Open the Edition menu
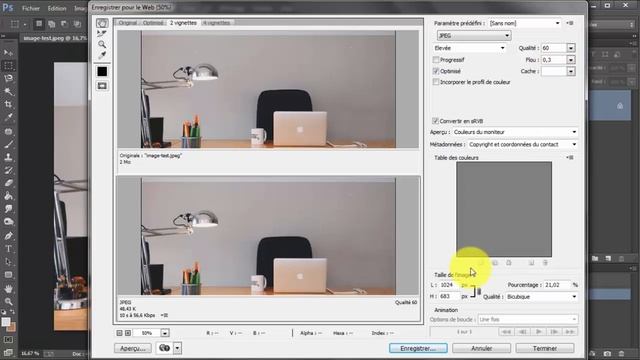This screenshot has width=640, height=360. point(57,8)
